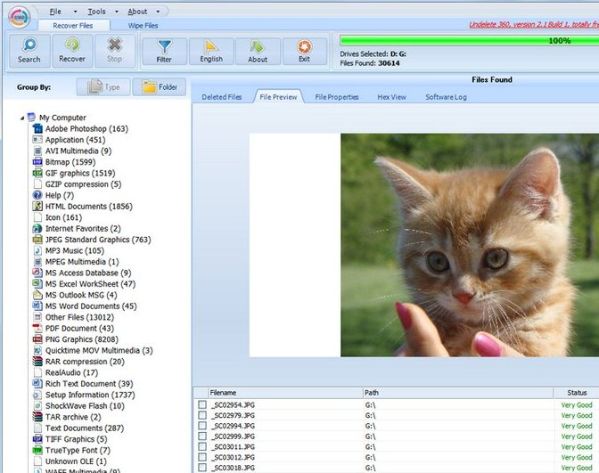Screen dimensions: 599x473
Task: Collapse the My Computer tree node
Action: click(22, 118)
